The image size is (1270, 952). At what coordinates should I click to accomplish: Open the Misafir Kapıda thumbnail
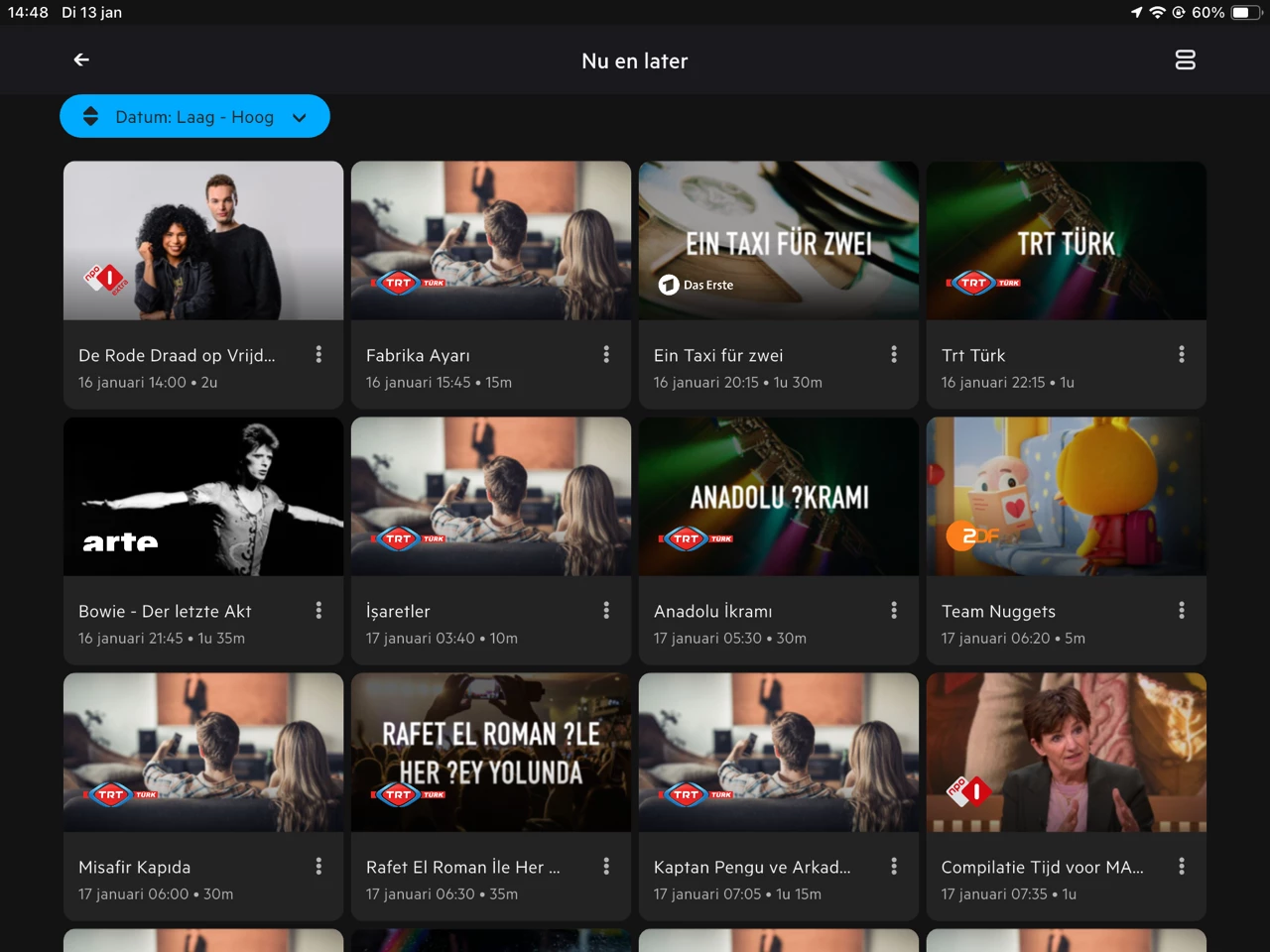point(203,753)
